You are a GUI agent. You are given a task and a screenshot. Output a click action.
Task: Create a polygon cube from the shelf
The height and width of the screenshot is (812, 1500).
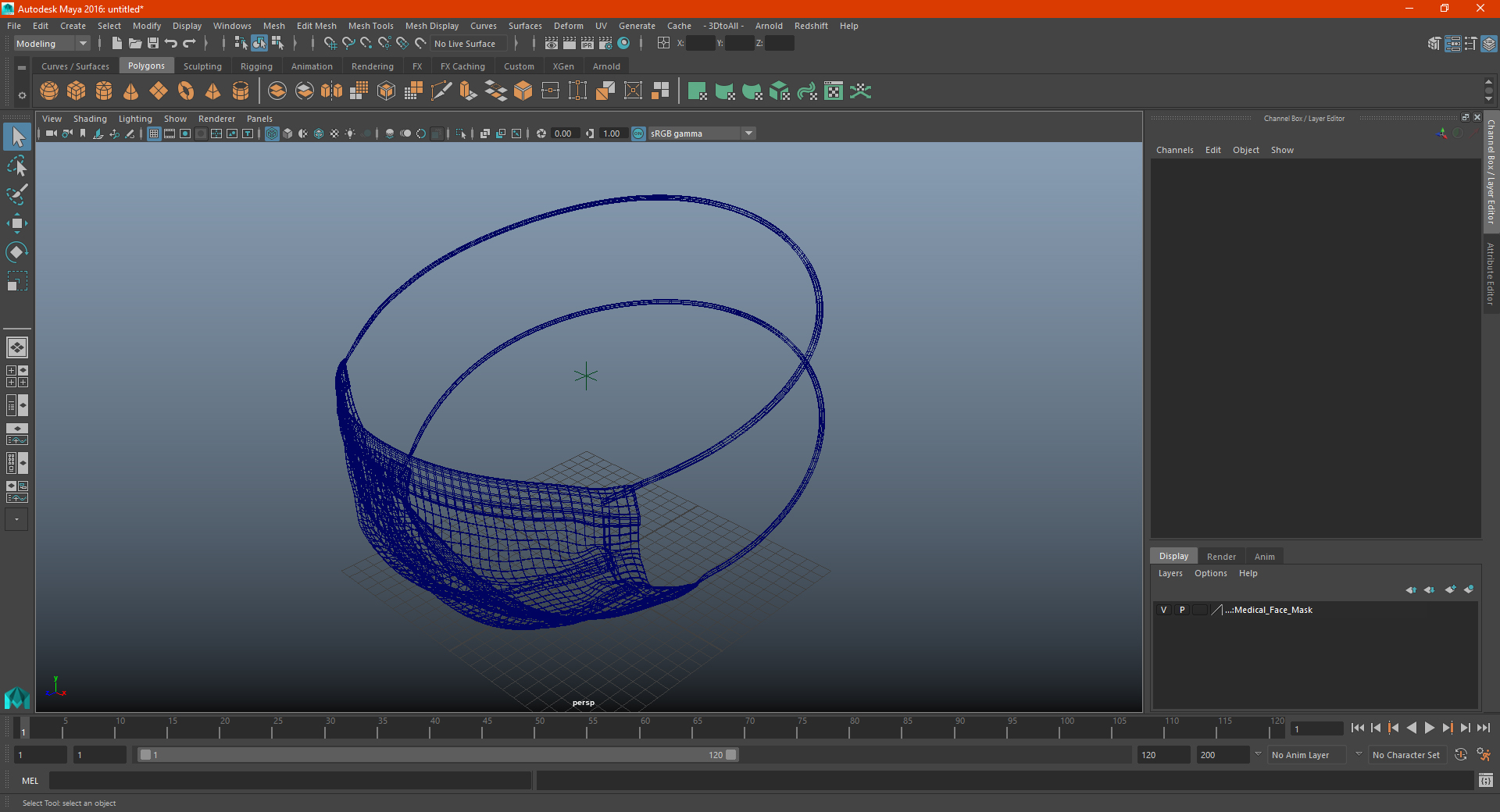[x=77, y=91]
